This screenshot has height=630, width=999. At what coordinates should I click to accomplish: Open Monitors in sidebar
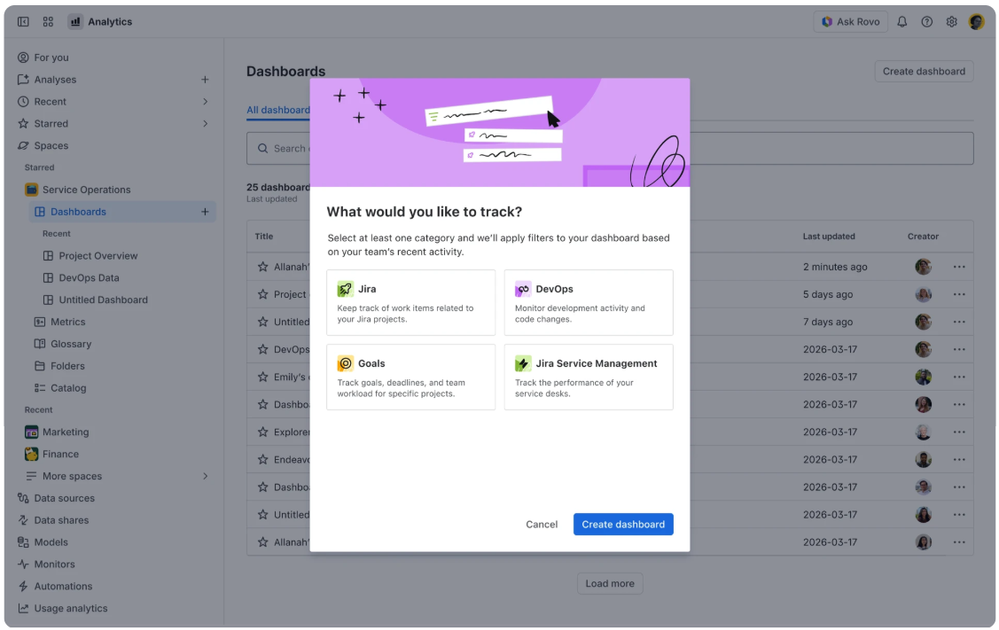[54, 564]
